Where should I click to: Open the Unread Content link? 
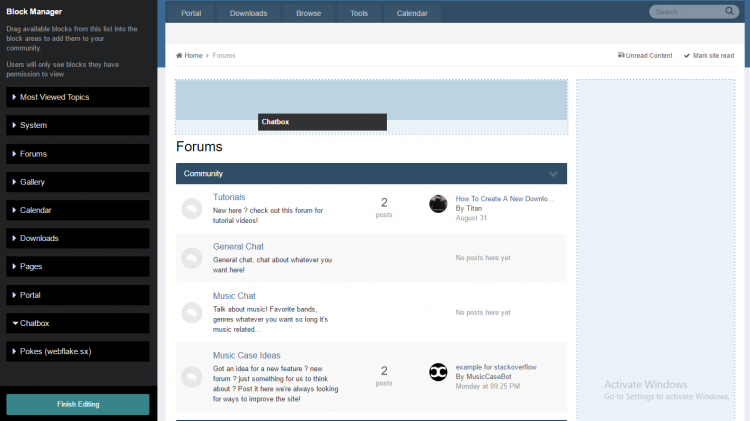click(x=645, y=55)
